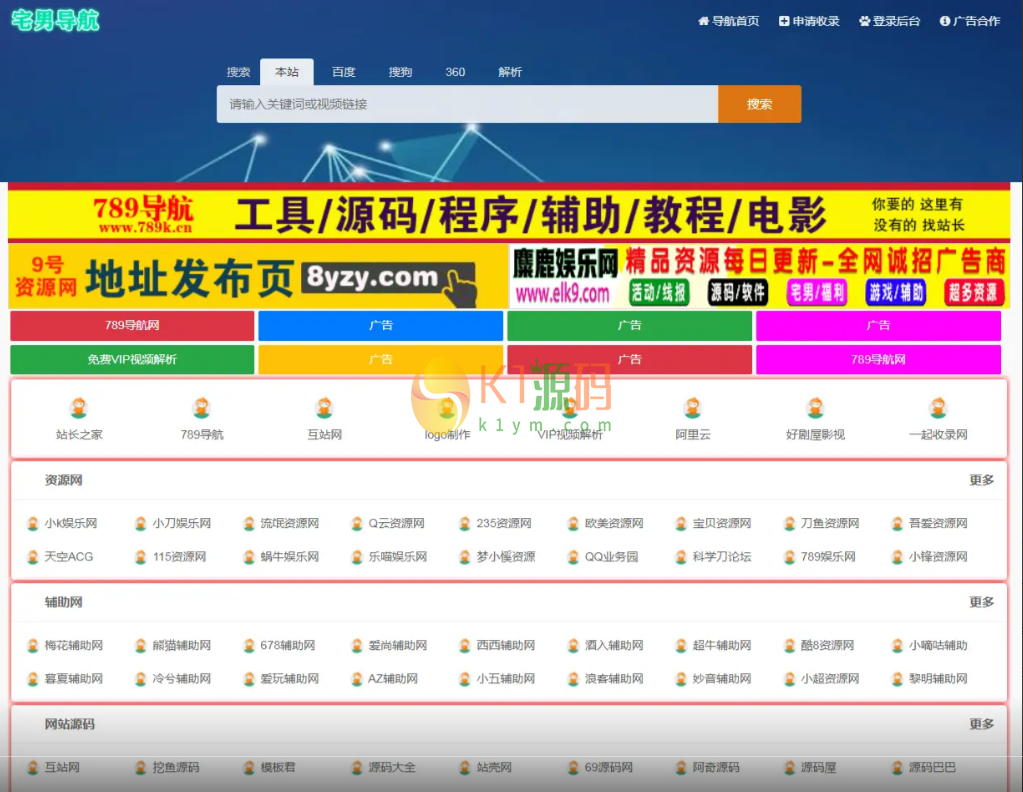Expand 更多 in the 网站源码 section
Viewport: 1023px width, 792px height.
tap(981, 724)
